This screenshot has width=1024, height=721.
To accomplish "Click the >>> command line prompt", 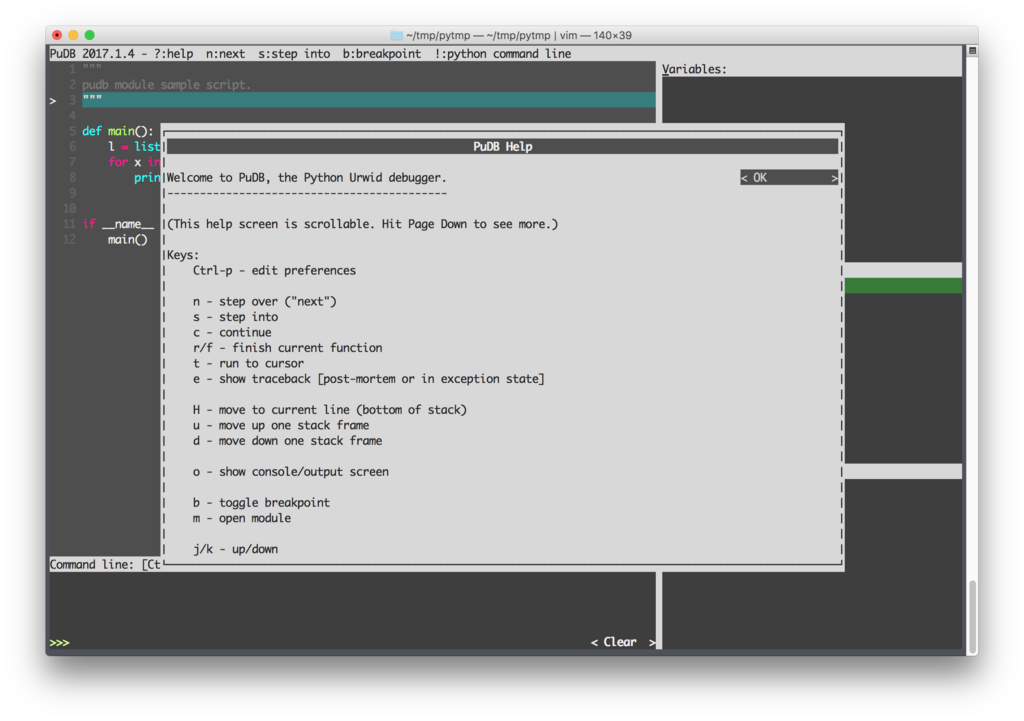I will click(x=59, y=643).
